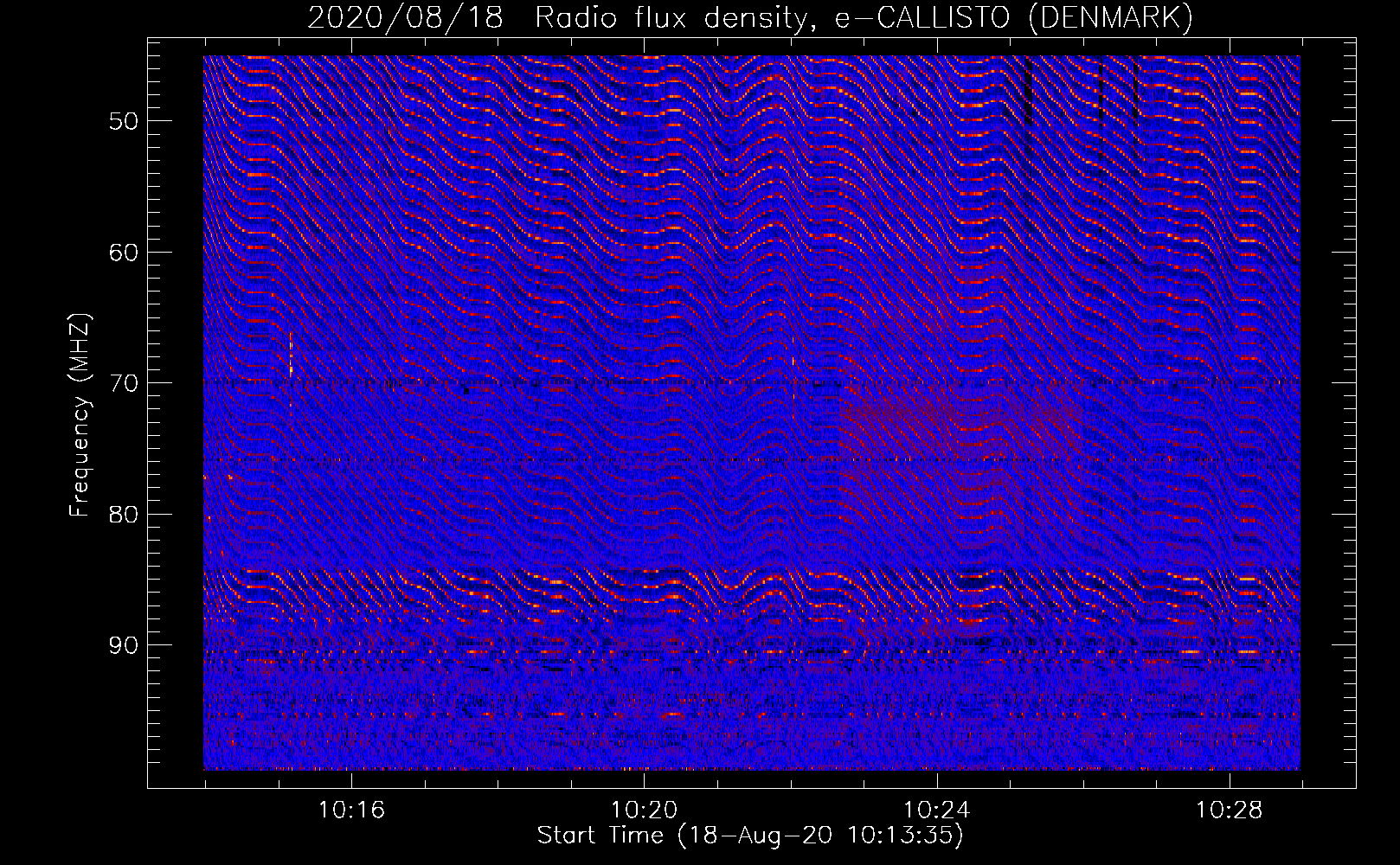Click the plot title 'Radio flux density, e-CALLISTO (DENMARK)'
The width and height of the screenshot is (1400, 865).
(864, 18)
